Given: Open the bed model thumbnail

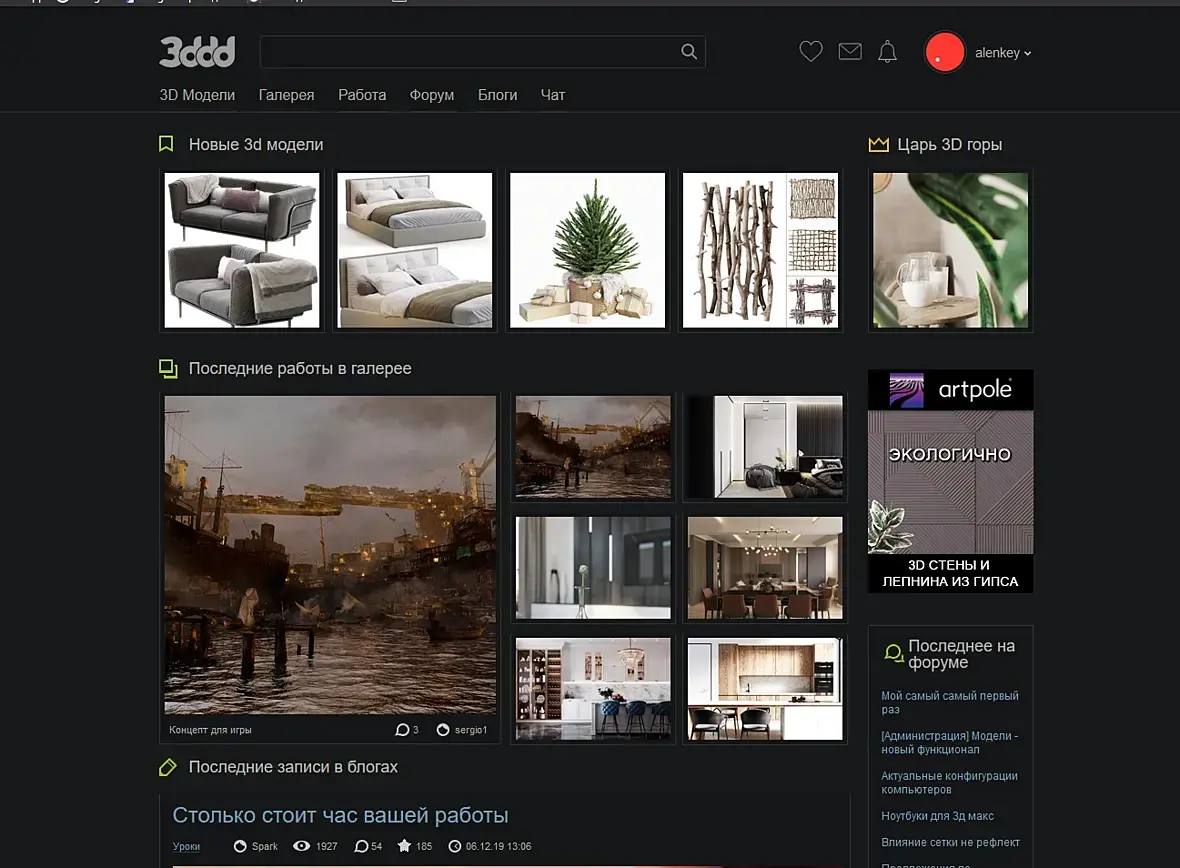Looking at the screenshot, I should click(x=415, y=250).
